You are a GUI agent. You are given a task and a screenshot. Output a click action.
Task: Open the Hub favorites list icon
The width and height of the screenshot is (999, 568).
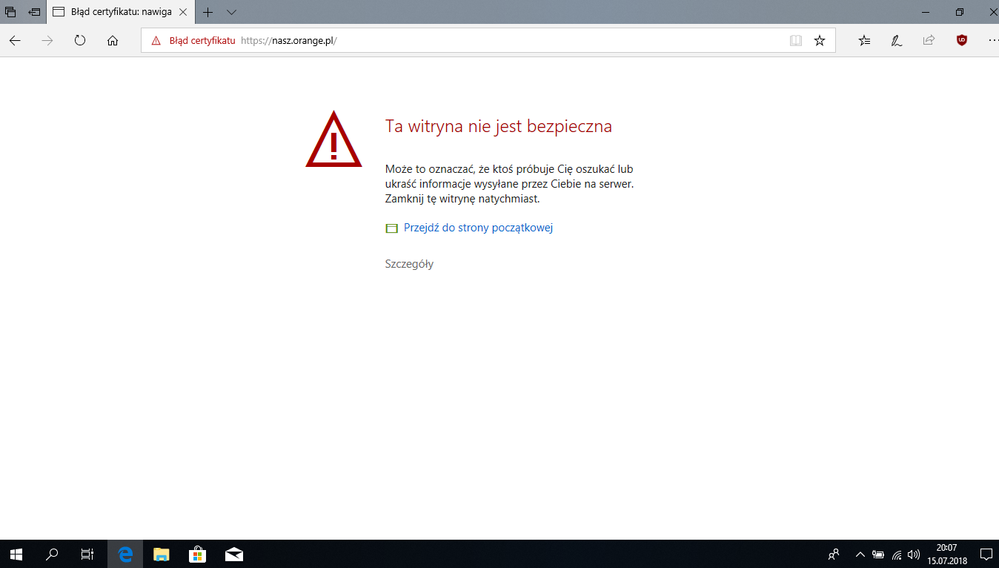[x=864, y=41]
